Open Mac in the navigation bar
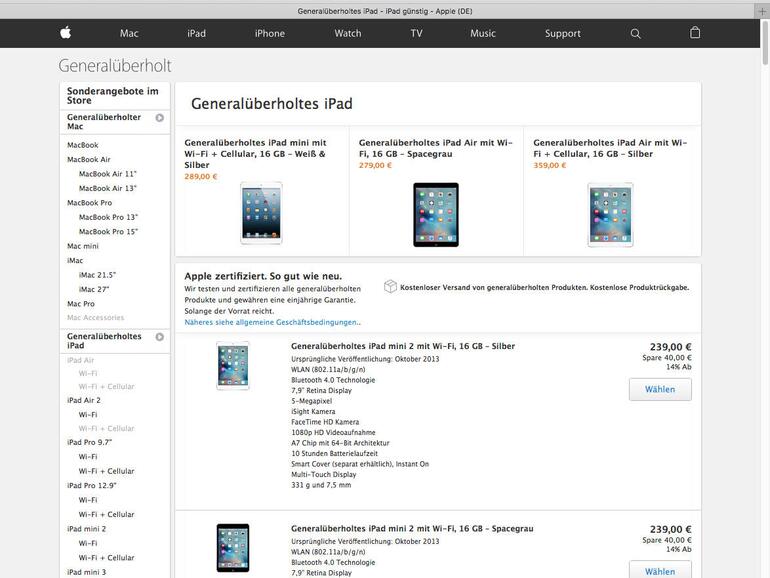770x578 pixels. pyautogui.click(x=129, y=33)
